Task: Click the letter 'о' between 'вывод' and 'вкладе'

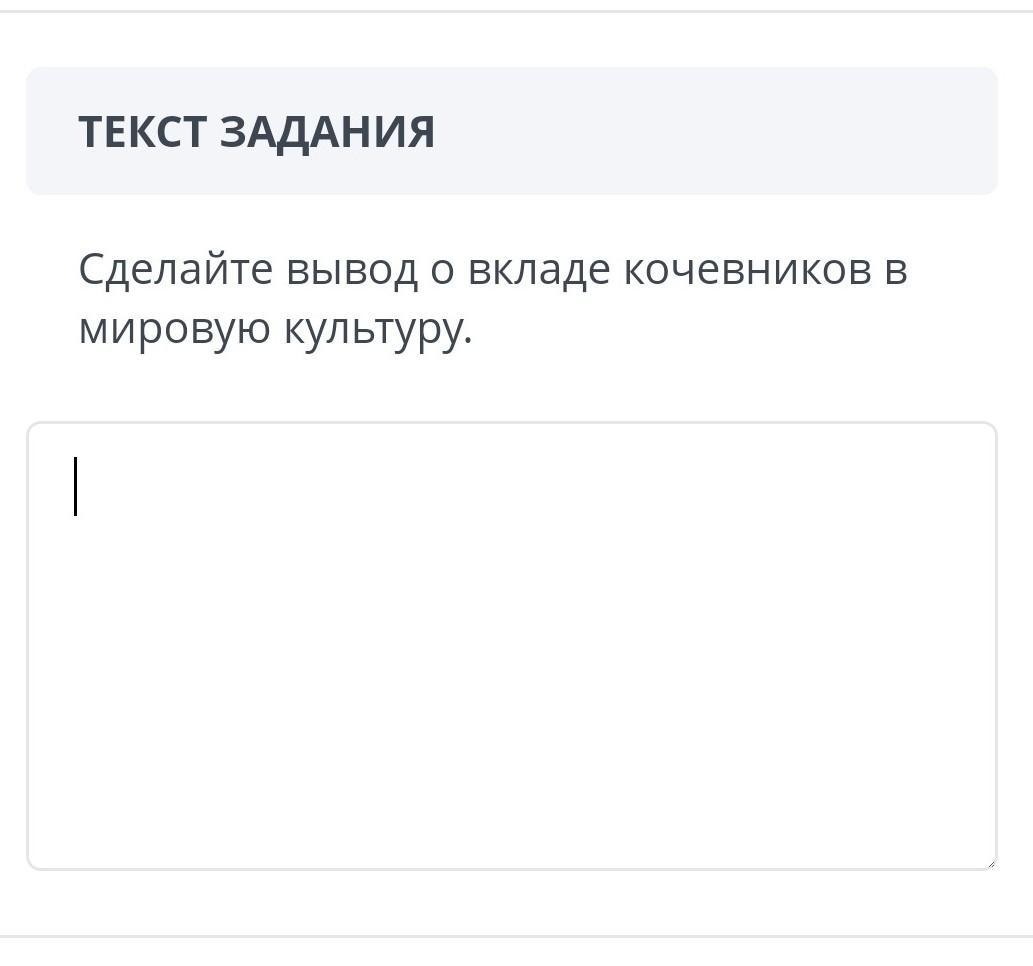Action: click(443, 271)
